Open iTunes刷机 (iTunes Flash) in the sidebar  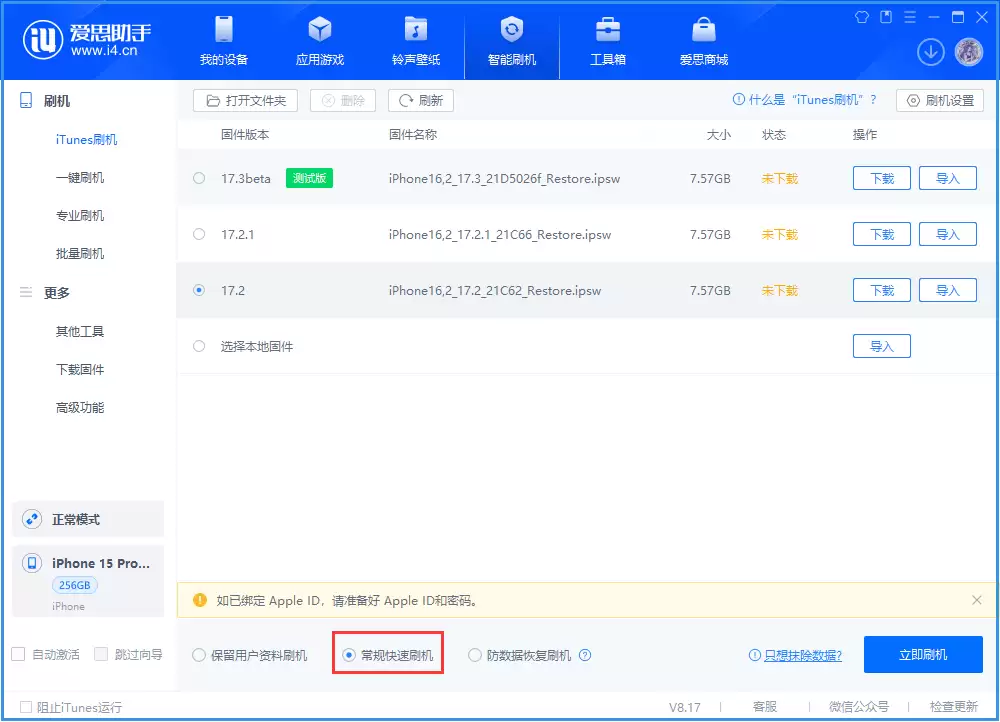click(86, 139)
